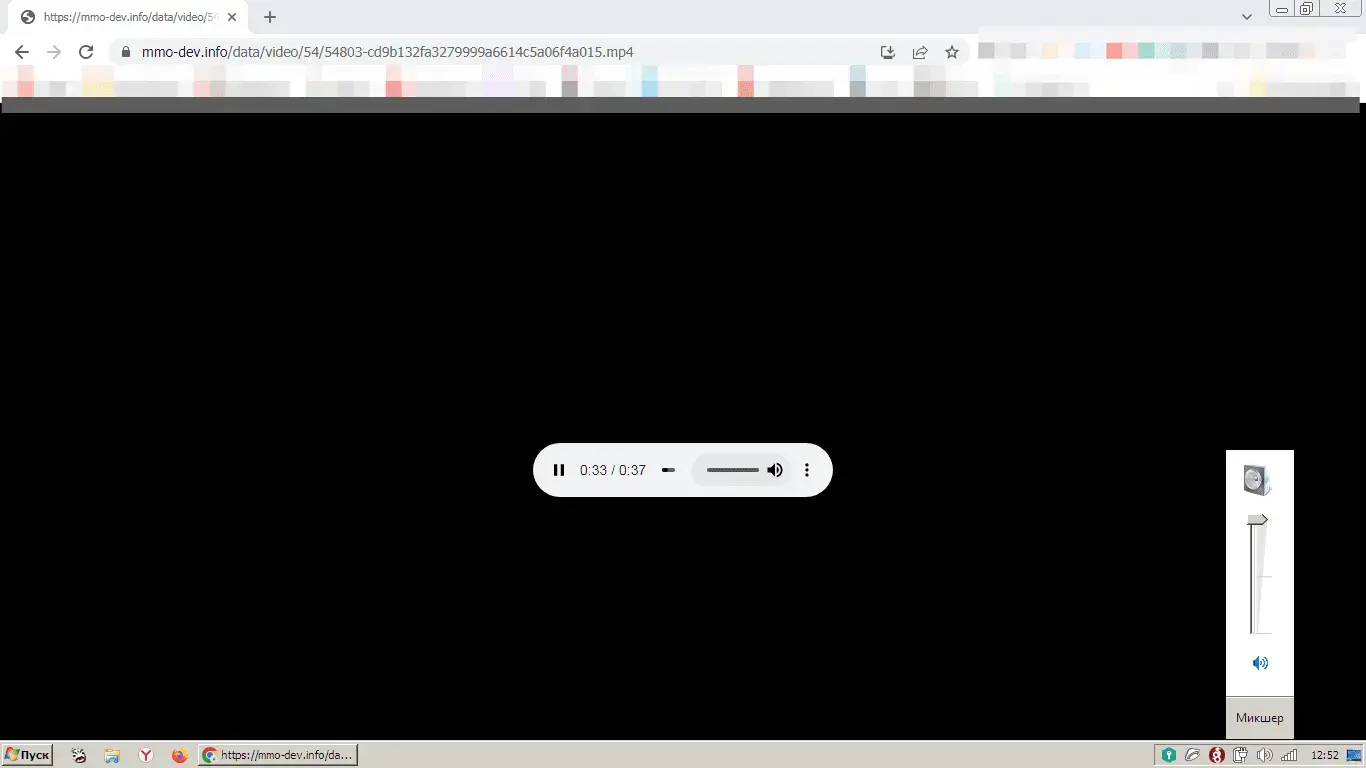Close the browser window

[x=1342, y=9]
